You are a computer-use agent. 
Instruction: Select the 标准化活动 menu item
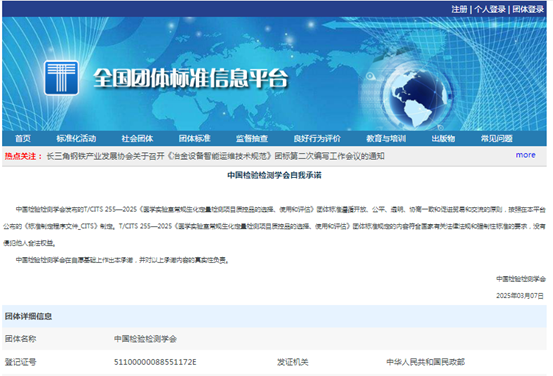pyautogui.click(x=76, y=139)
